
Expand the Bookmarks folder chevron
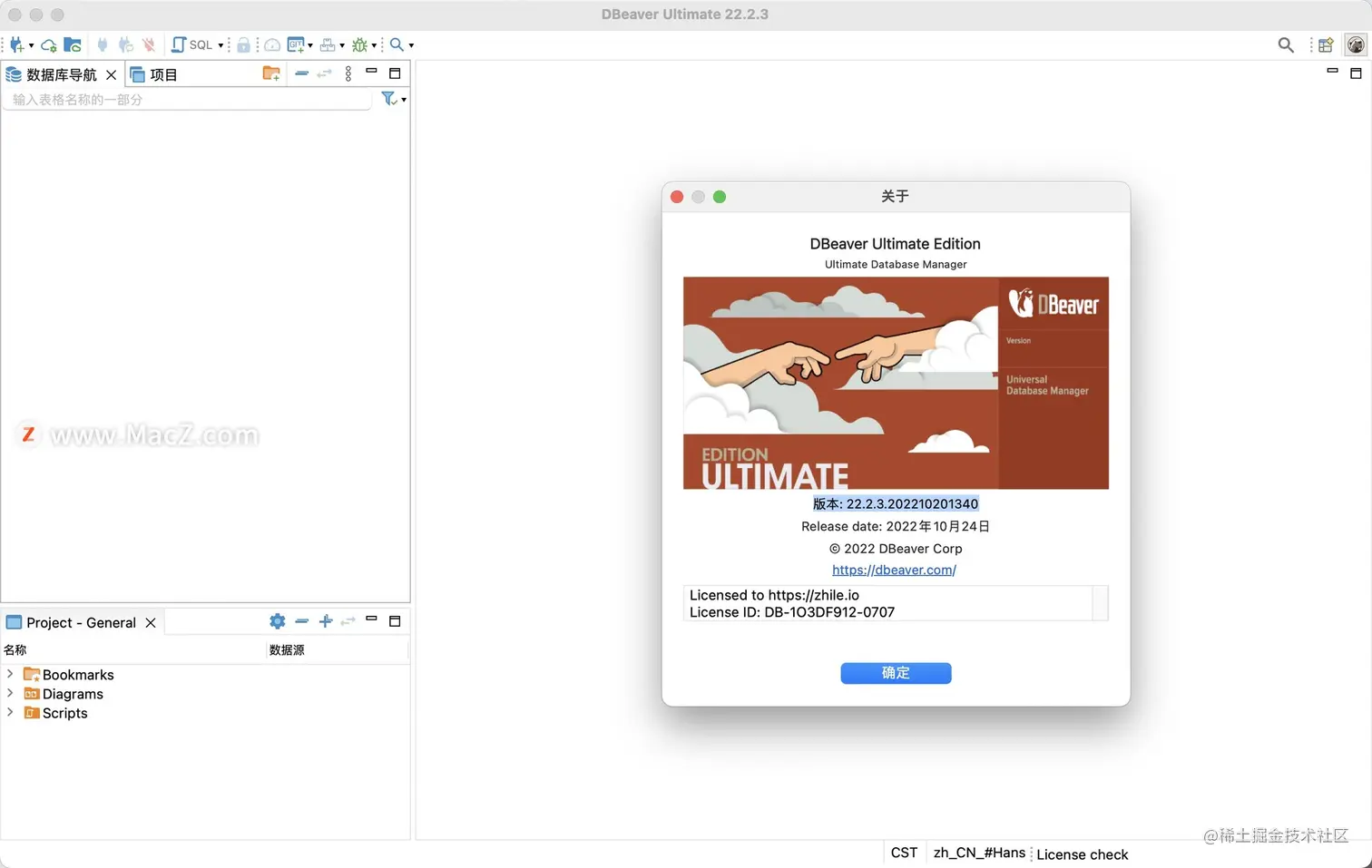[10, 674]
